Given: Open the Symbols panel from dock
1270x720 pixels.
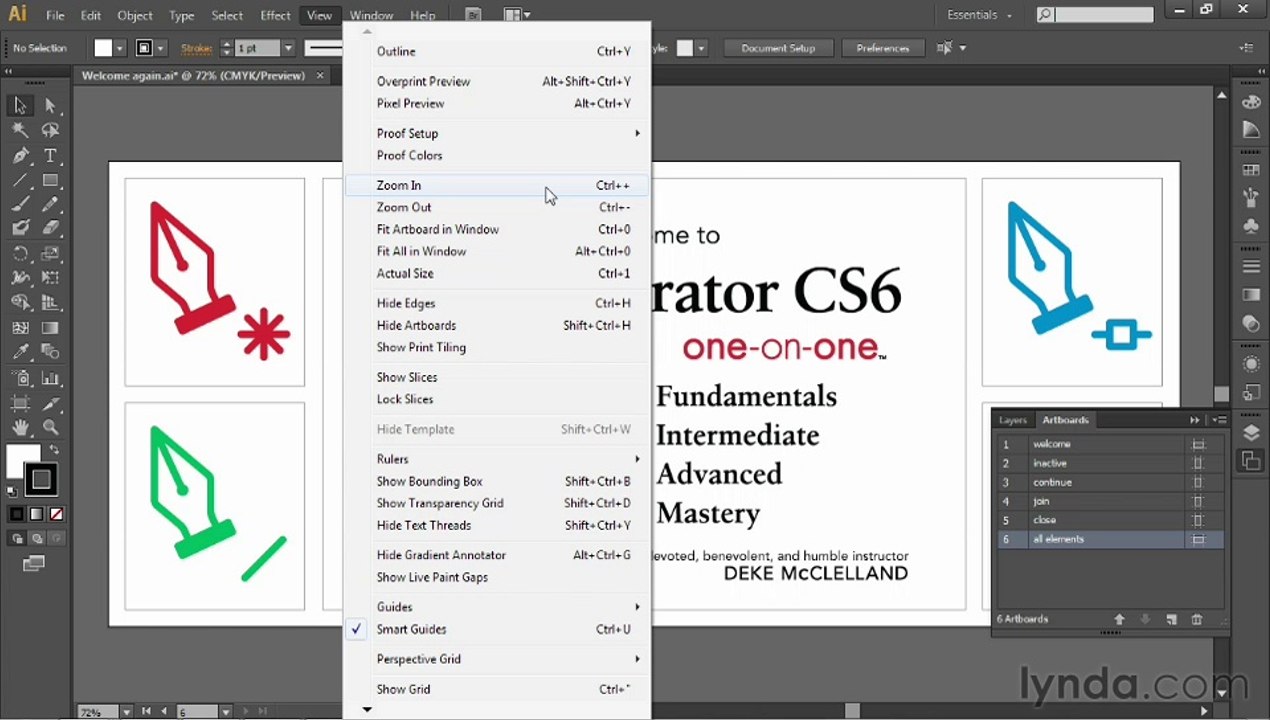Looking at the screenshot, I should [x=1251, y=227].
